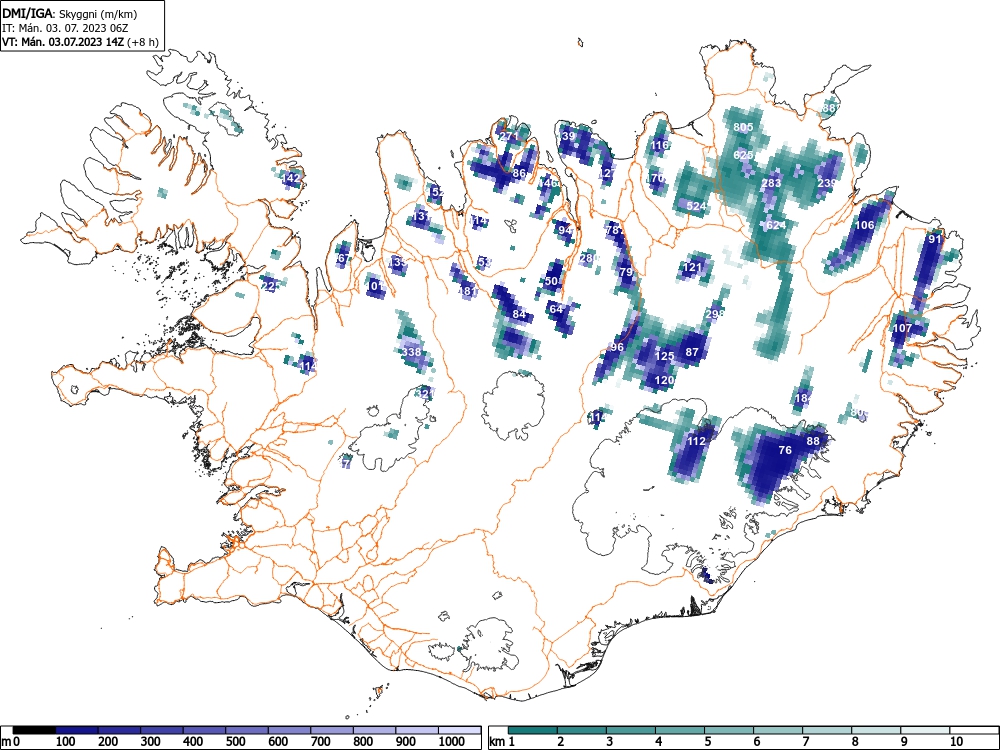1000x750 pixels.
Task: Click the visibility value 84 on the map
Action: pos(519,314)
